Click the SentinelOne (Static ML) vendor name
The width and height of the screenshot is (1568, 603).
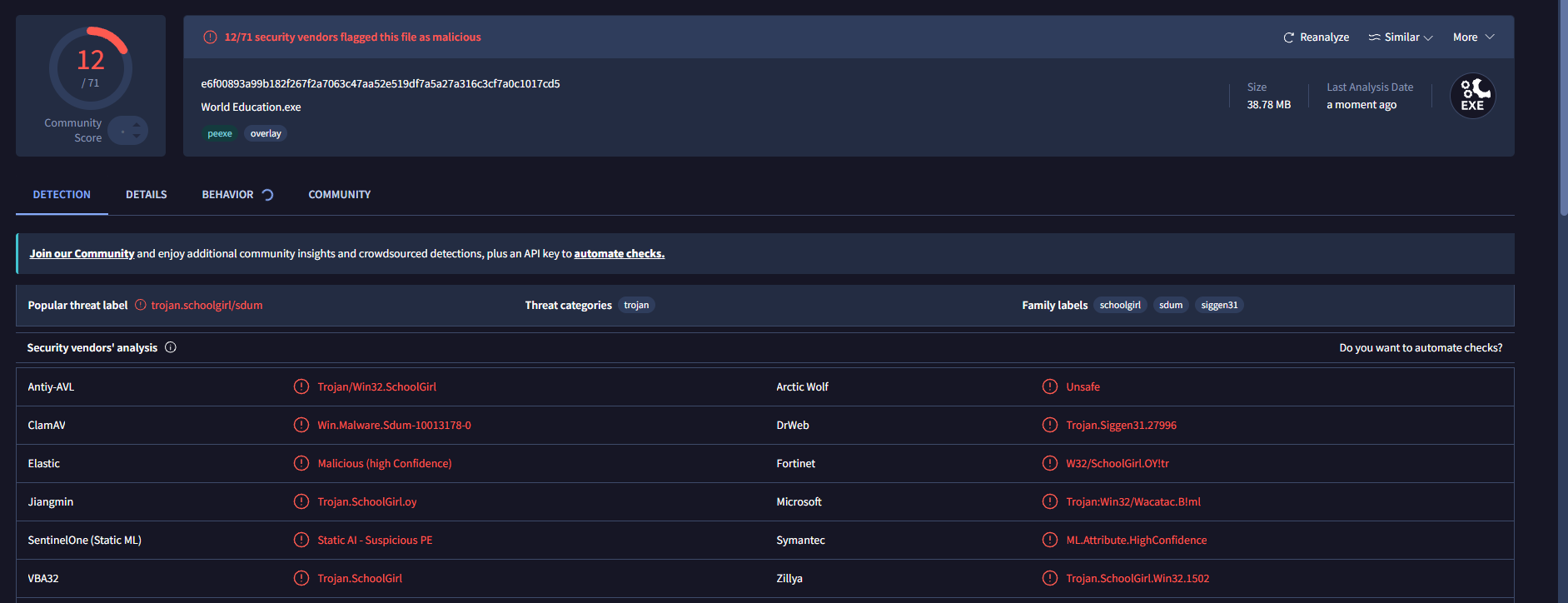tap(84, 541)
